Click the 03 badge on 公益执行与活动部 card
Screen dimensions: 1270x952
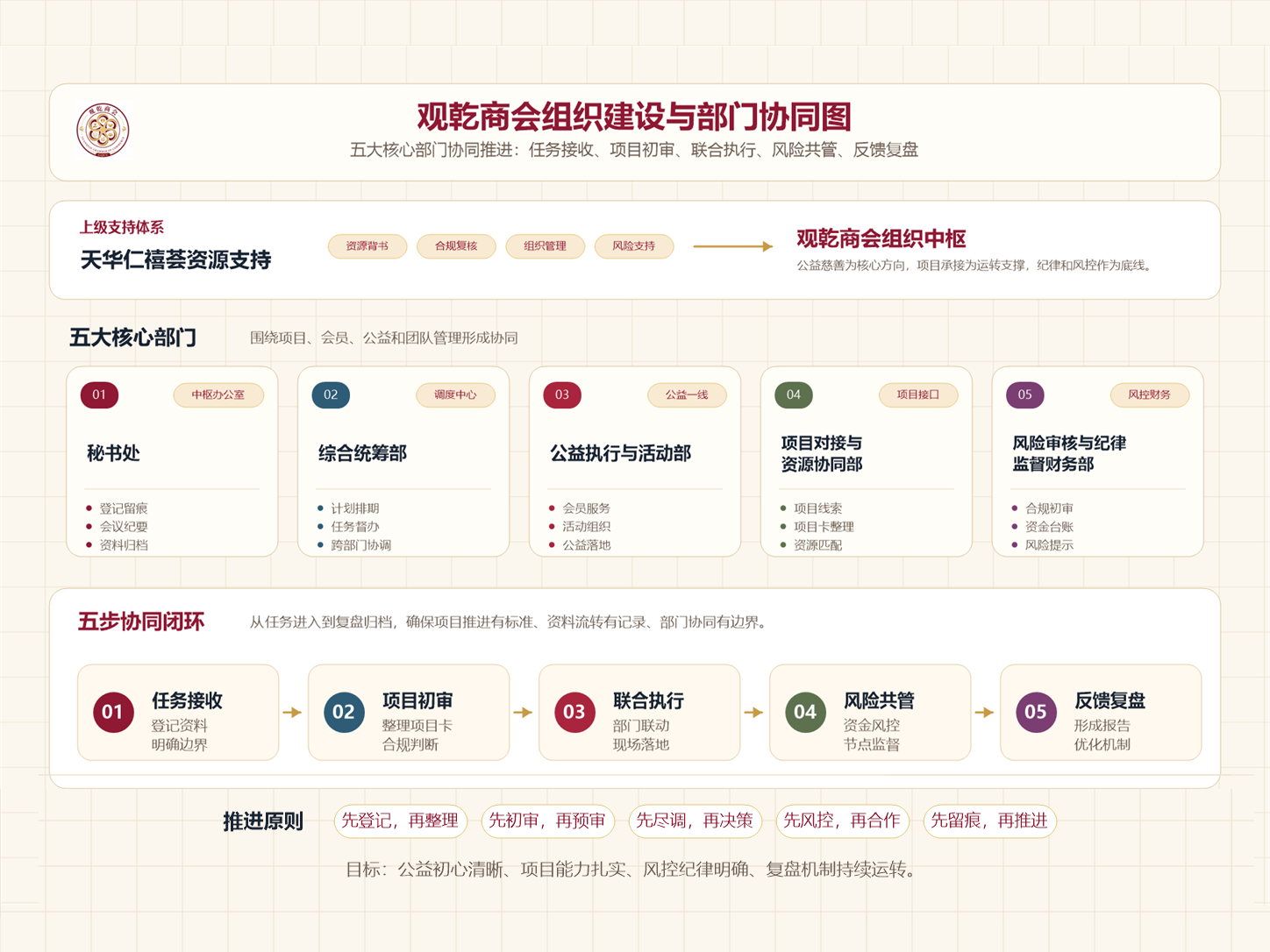pyautogui.click(x=562, y=394)
